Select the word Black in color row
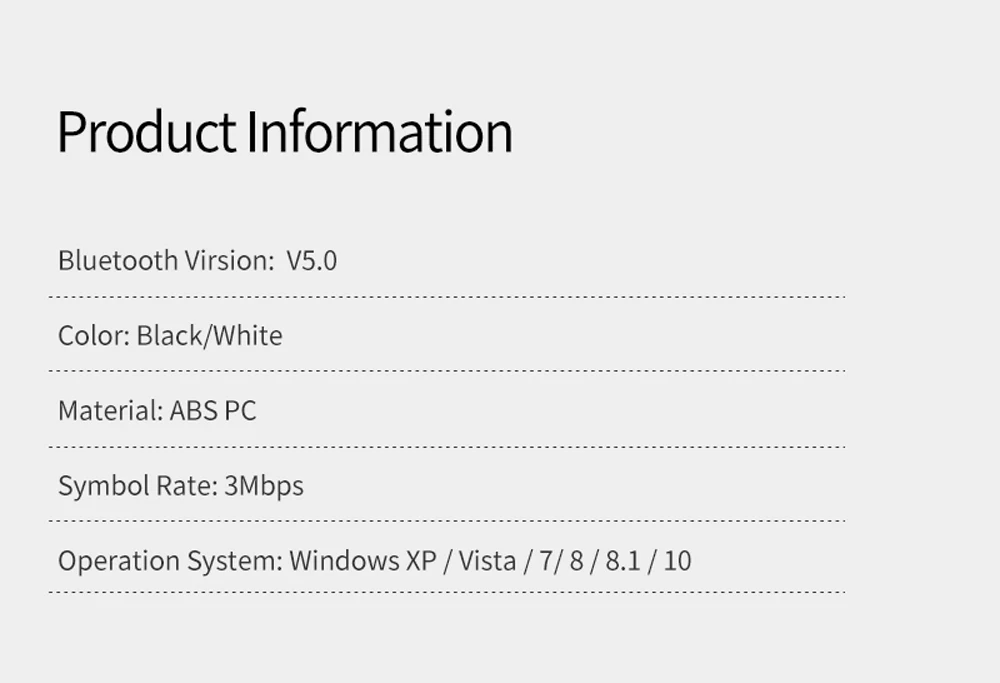The height and width of the screenshot is (683, 1000). [168, 336]
